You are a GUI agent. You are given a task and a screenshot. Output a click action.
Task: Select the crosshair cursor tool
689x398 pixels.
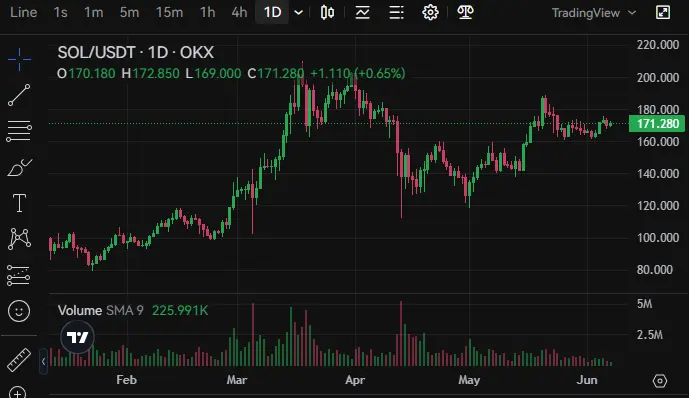pyautogui.click(x=19, y=59)
